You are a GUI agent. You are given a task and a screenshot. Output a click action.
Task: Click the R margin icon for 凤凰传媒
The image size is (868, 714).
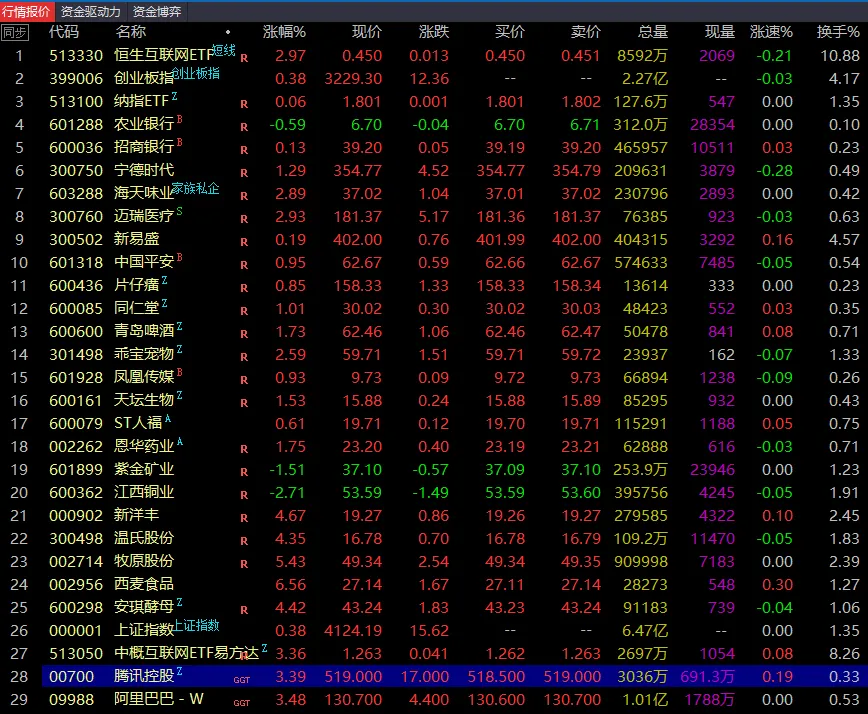click(x=244, y=380)
